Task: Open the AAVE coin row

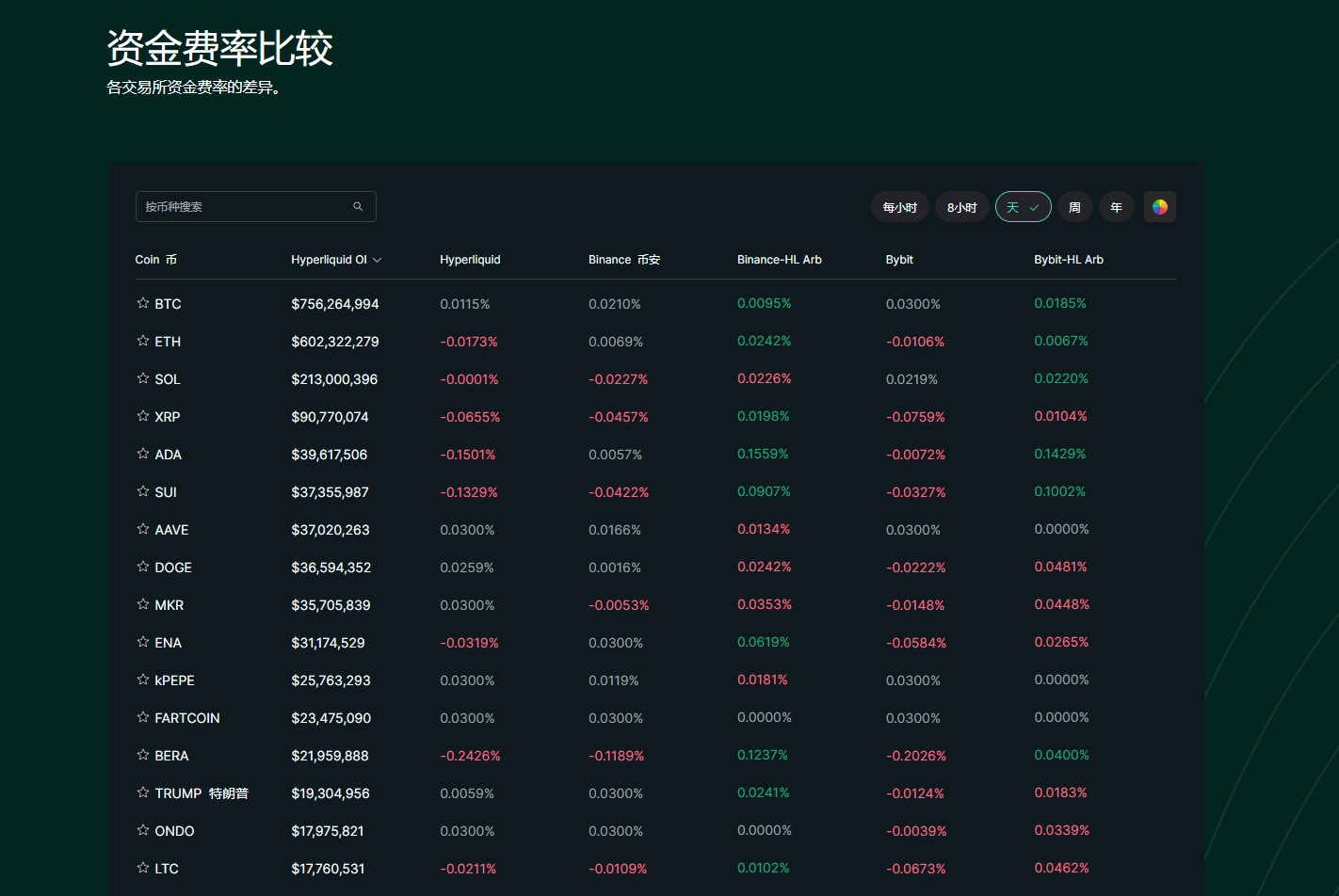Action: point(171,530)
